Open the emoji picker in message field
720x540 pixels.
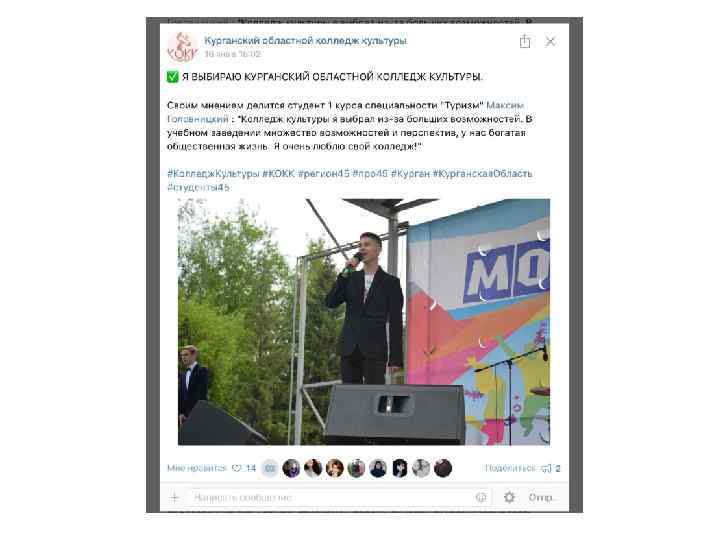coord(481,497)
